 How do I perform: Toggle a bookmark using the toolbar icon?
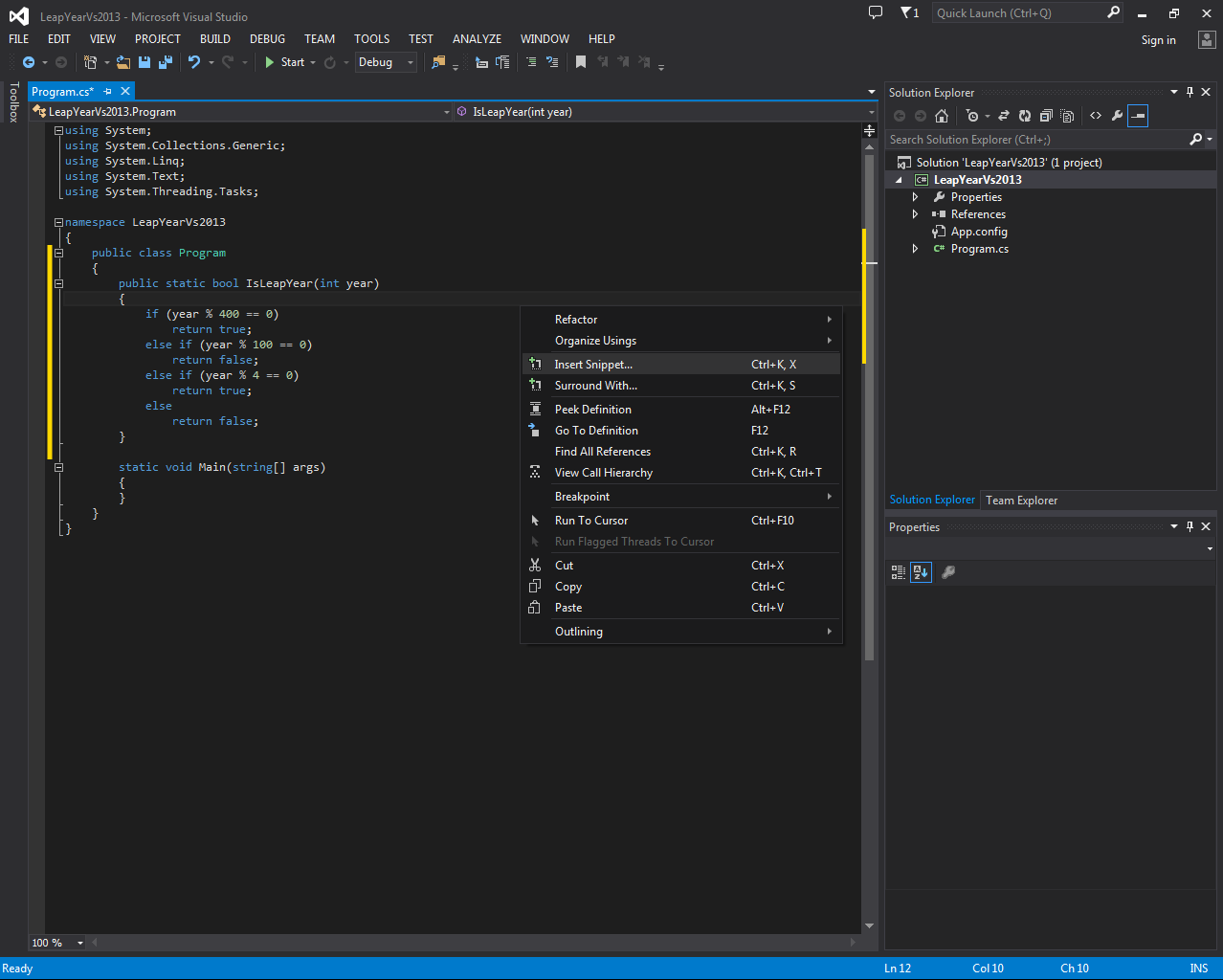click(580, 62)
